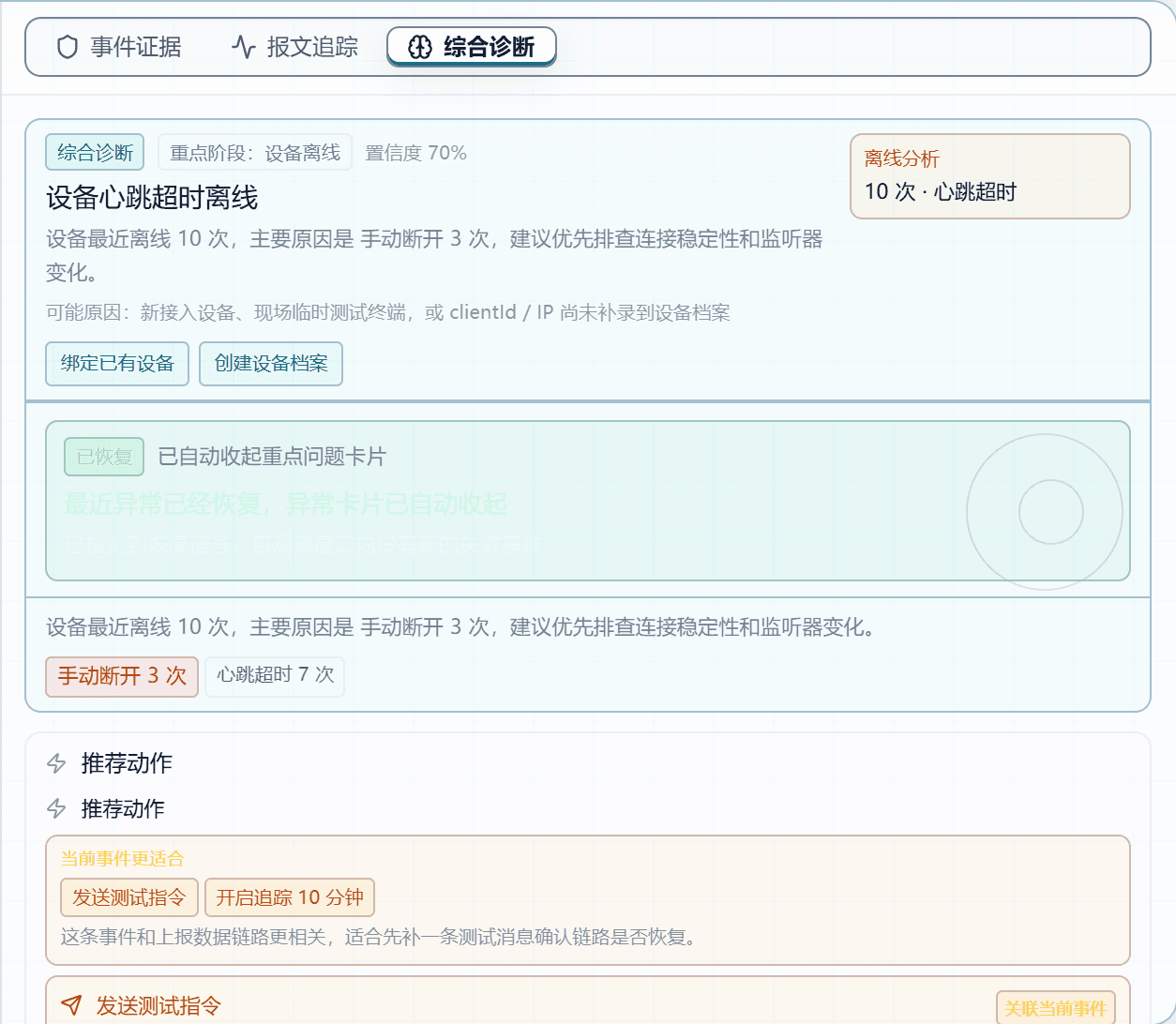
Task: Switch to the 报文追踪 tab
Action: (x=294, y=47)
